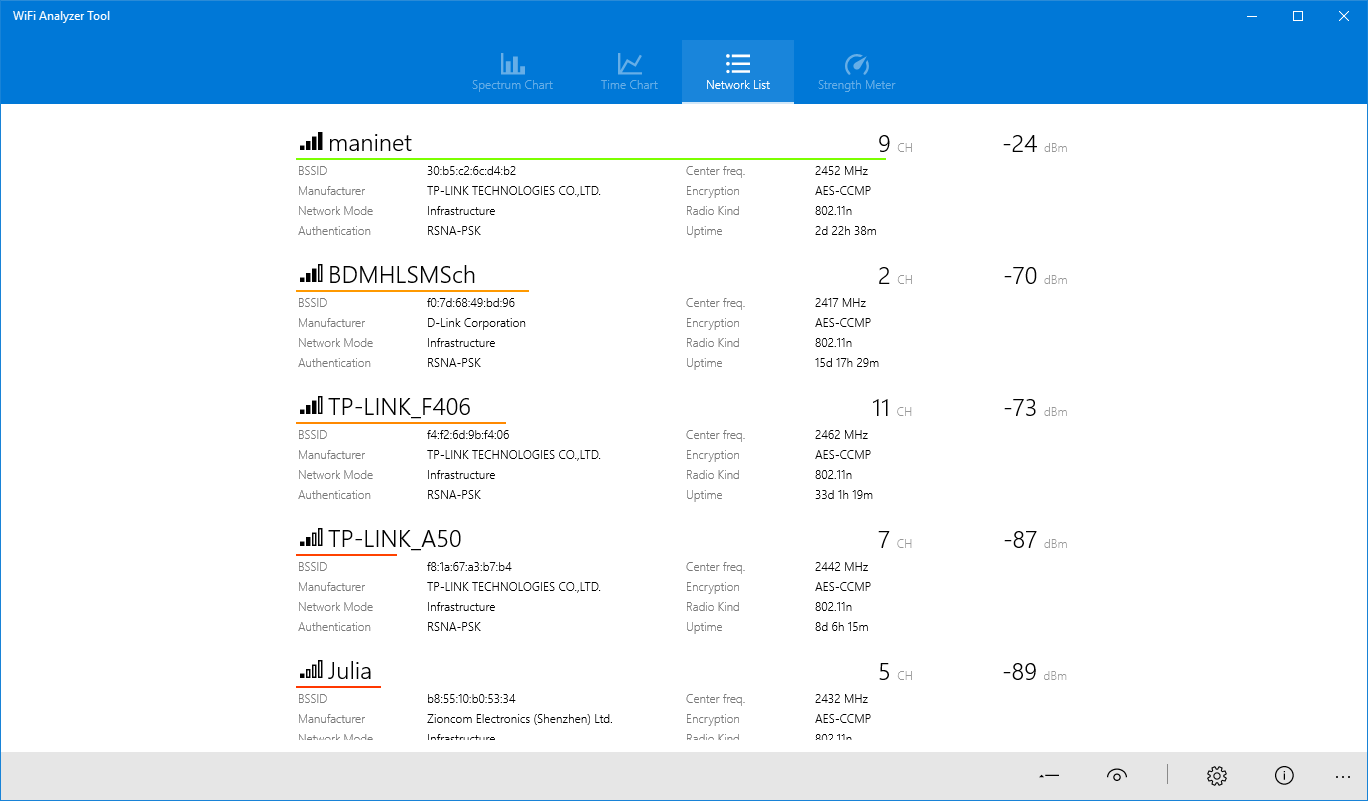The width and height of the screenshot is (1368, 801).
Task: Select the maninet network entry
Action: point(371,142)
